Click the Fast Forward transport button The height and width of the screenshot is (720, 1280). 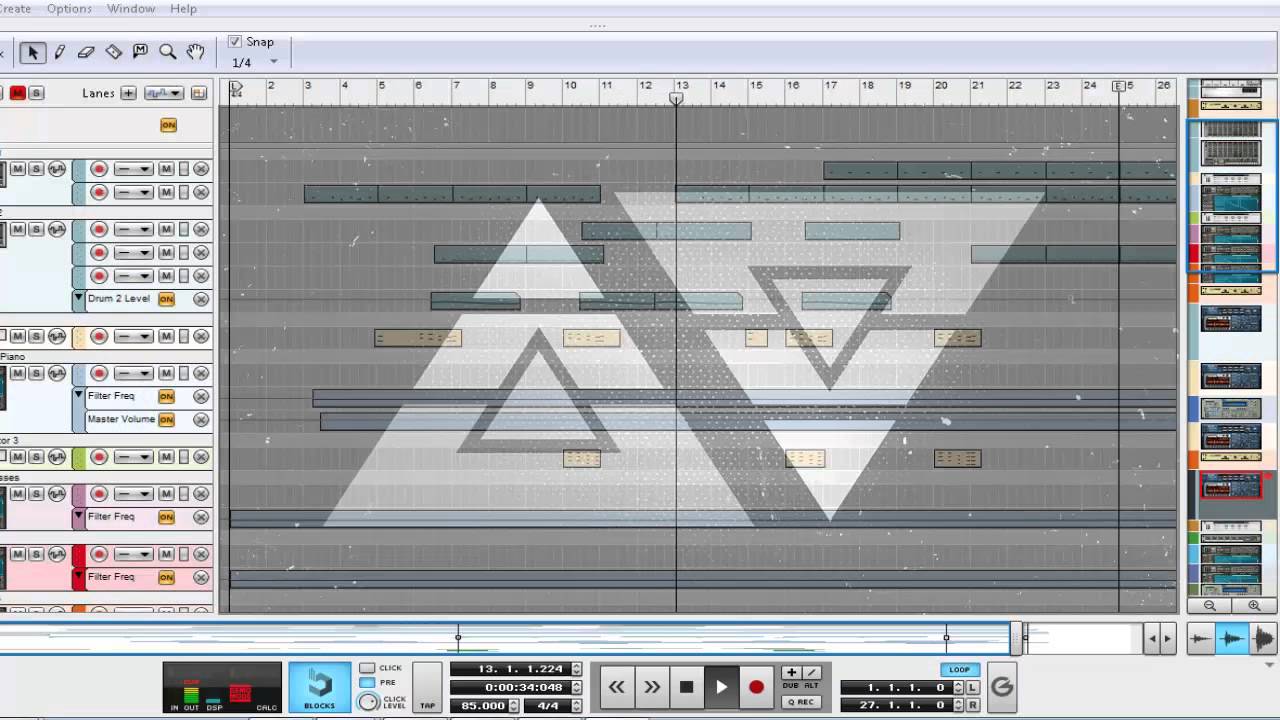point(652,687)
